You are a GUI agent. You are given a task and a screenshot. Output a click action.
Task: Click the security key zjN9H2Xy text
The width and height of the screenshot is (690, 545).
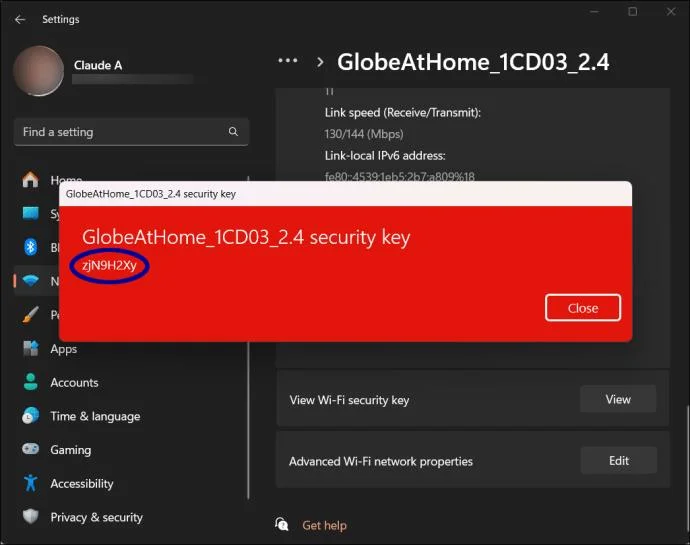click(x=109, y=265)
